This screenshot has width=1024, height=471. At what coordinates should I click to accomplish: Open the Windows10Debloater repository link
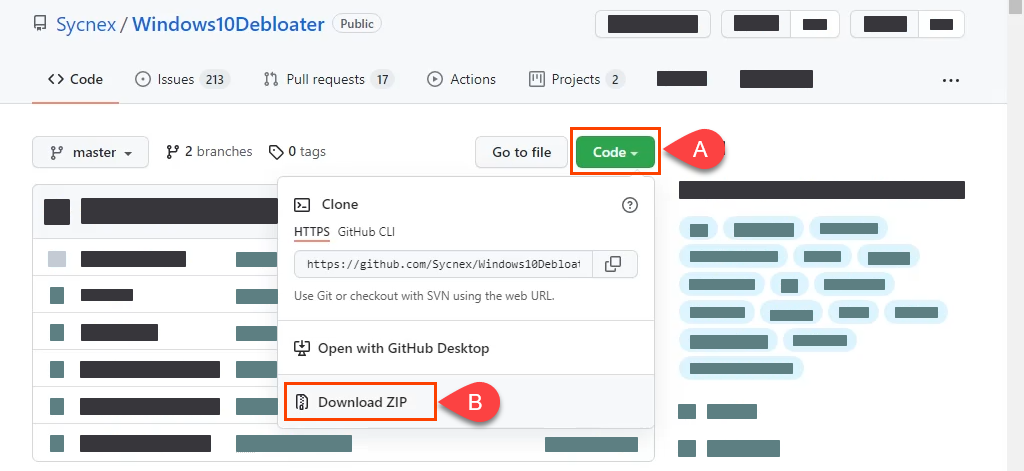click(x=229, y=25)
